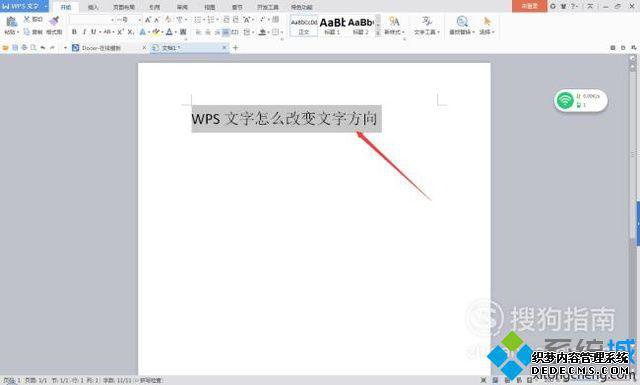The width and height of the screenshot is (640, 385).
Task: Expand the underline style dropdown arrow
Action: tap(100, 32)
